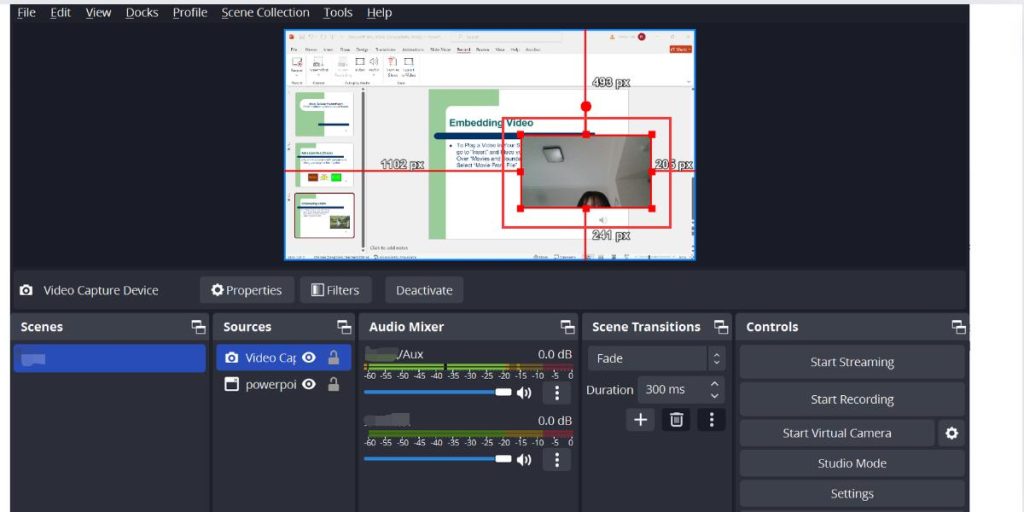Viewport: 1024px width, 512px height.
Task: Click the Audio Mixer panel title
Action: pos(406,327)
